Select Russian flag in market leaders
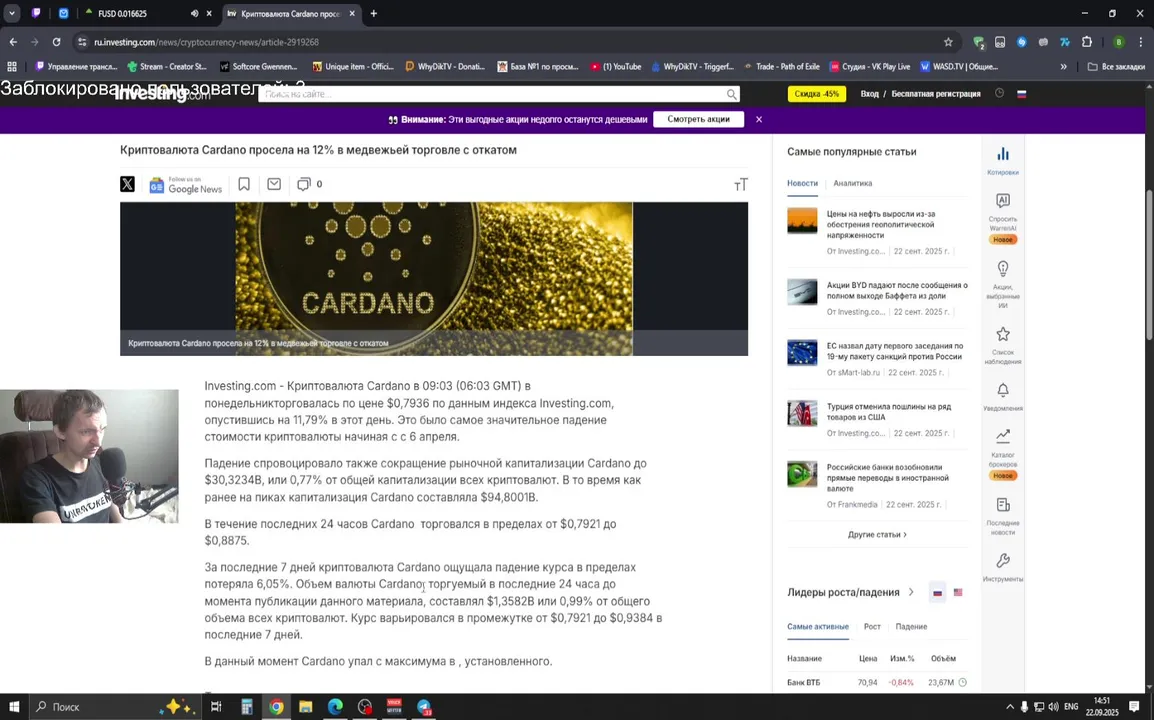 coord(937,592)
